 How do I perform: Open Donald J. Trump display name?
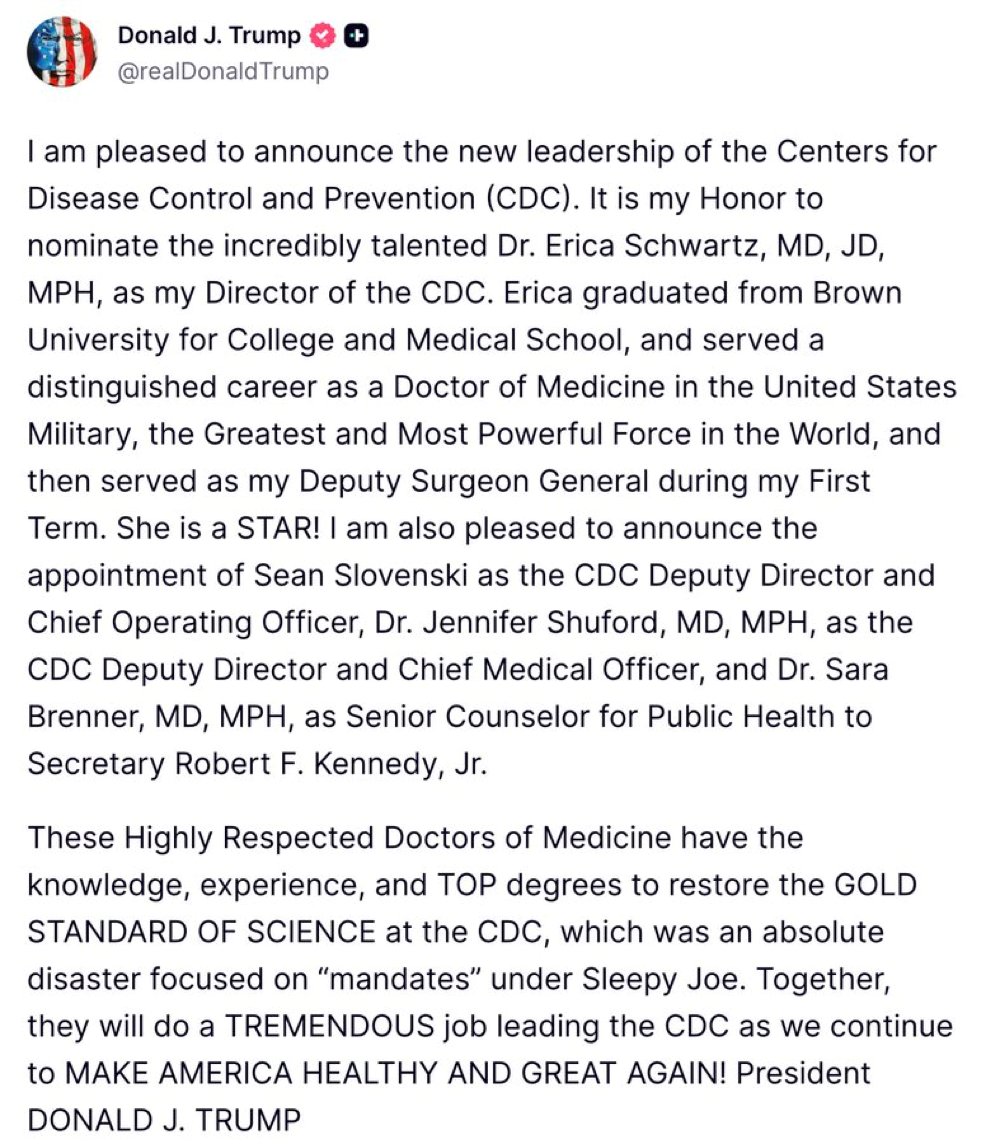(x=209, y=35)
